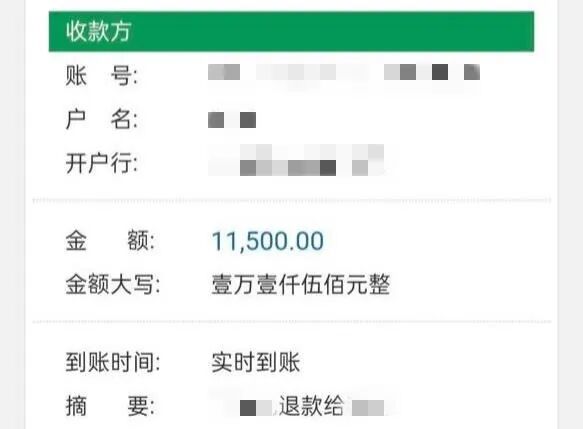Select the 金额 label
583x429 pixels.
110,241
